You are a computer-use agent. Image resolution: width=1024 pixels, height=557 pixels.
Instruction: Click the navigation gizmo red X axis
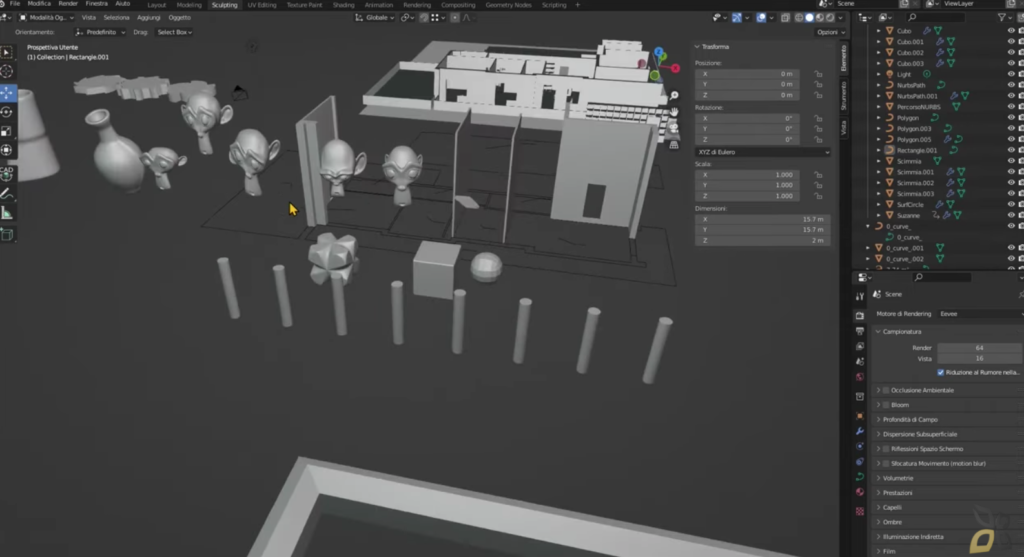(675, 68)
